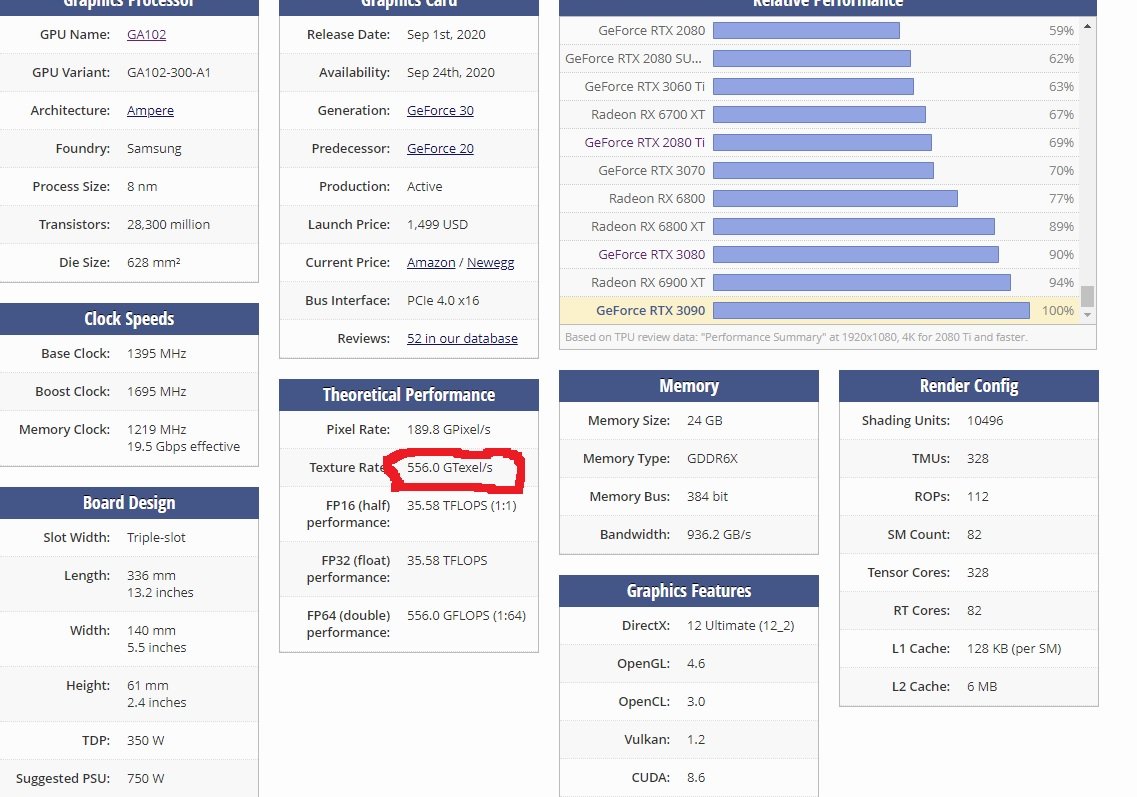The height and width of the screenshot is (797, 1137).
Task: Click the 556.0 GFLOPS (1:64) FP64 value
Action: coord(466,615)
